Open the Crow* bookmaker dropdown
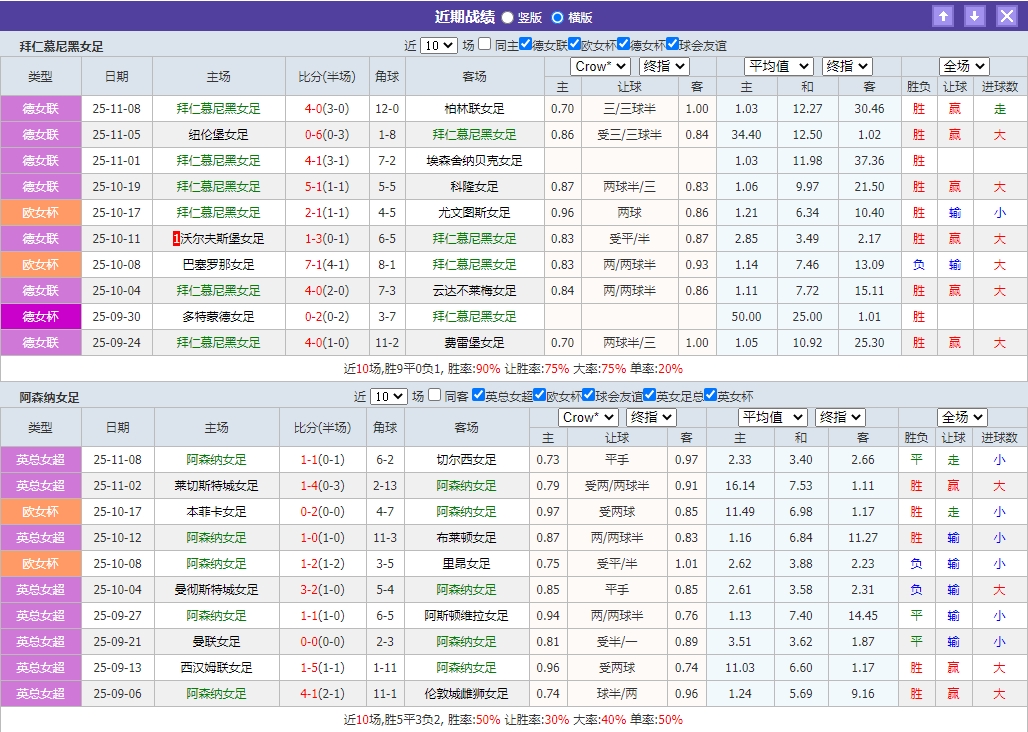 pyautogui.click(x=599, y=66)
